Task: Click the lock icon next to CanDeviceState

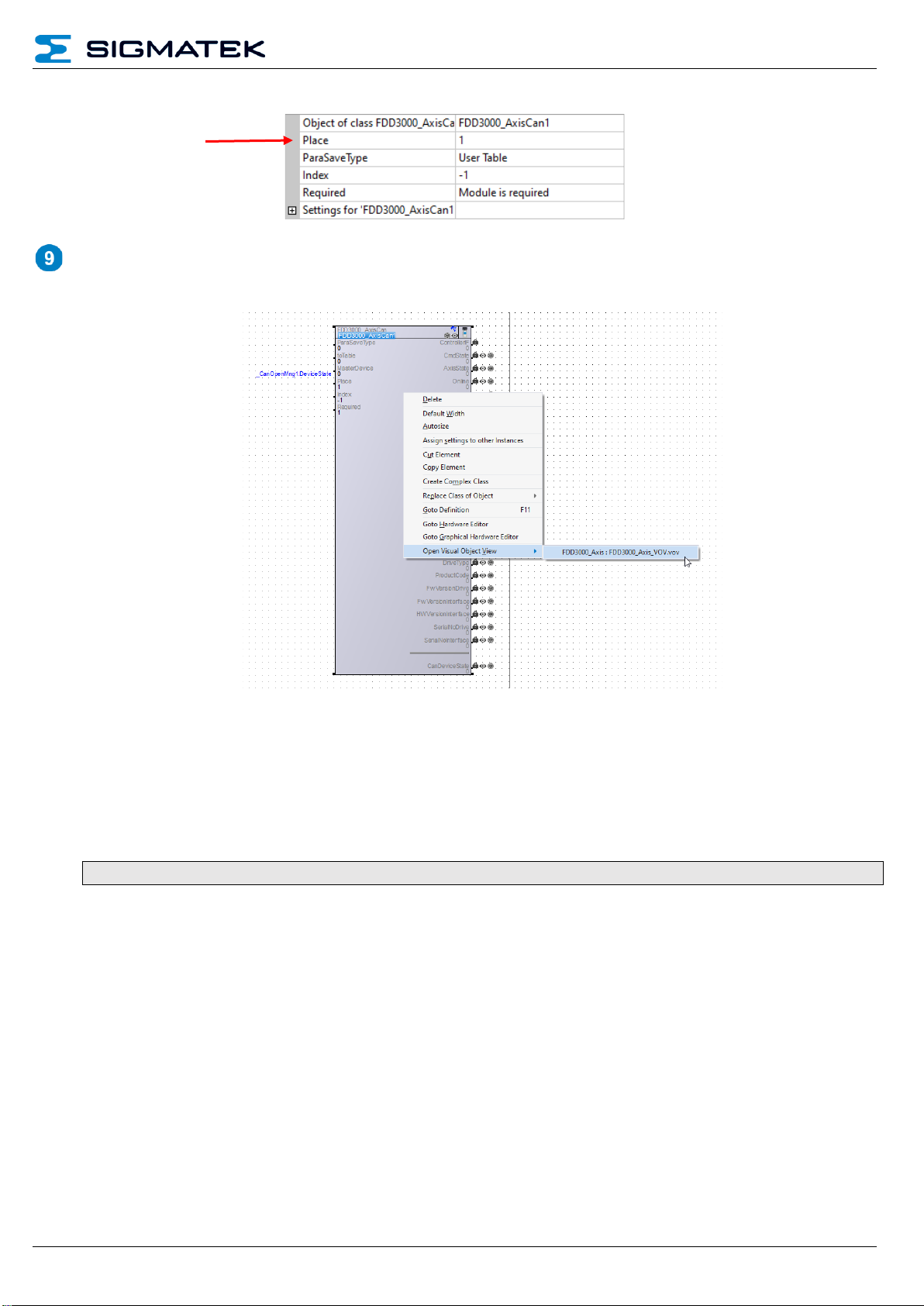Action: (x=475, y=666)
